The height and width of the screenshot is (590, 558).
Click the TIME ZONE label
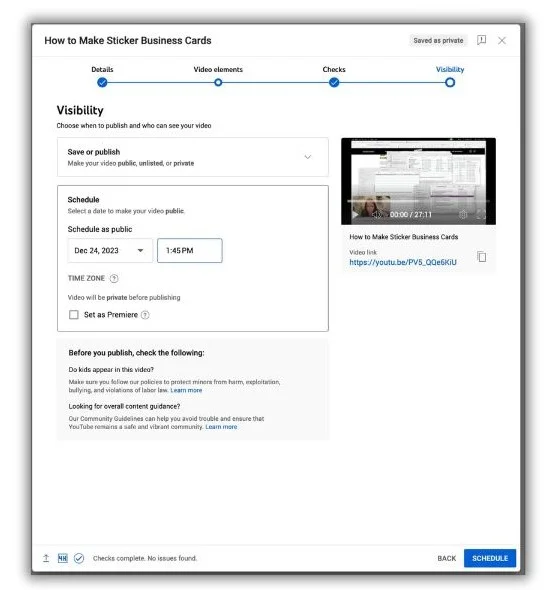(x=86, y=278)
